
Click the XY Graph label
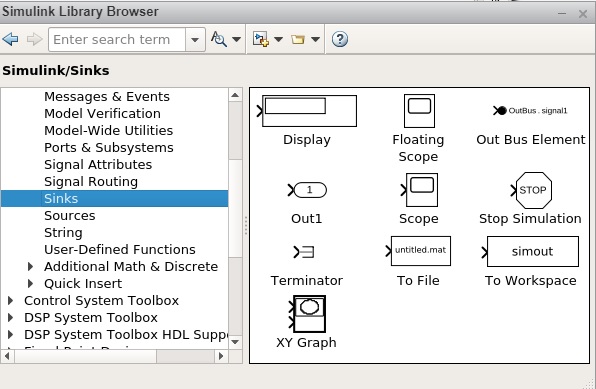click(x=306, y=343)
